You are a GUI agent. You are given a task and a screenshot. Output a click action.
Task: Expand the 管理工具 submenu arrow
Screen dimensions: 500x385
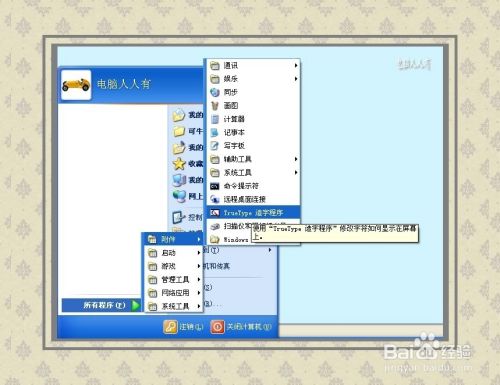198,279
